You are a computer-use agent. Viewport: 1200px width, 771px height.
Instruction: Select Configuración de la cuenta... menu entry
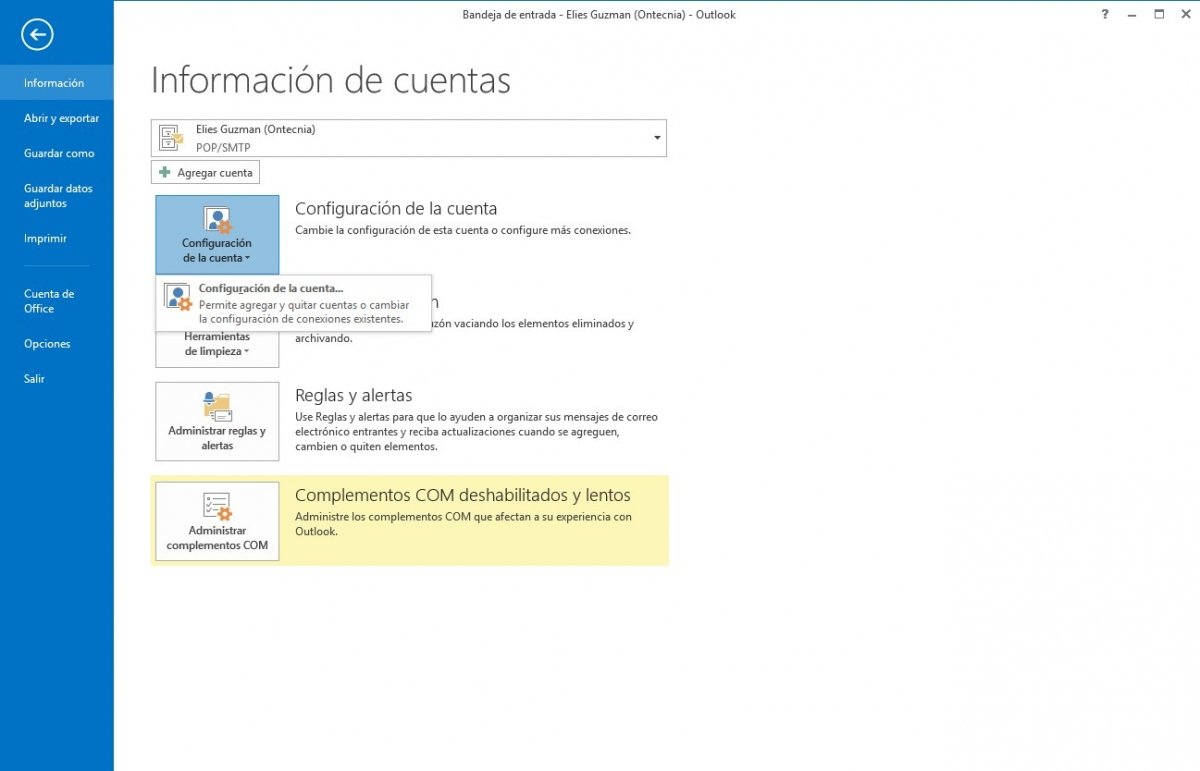[294, 303]
